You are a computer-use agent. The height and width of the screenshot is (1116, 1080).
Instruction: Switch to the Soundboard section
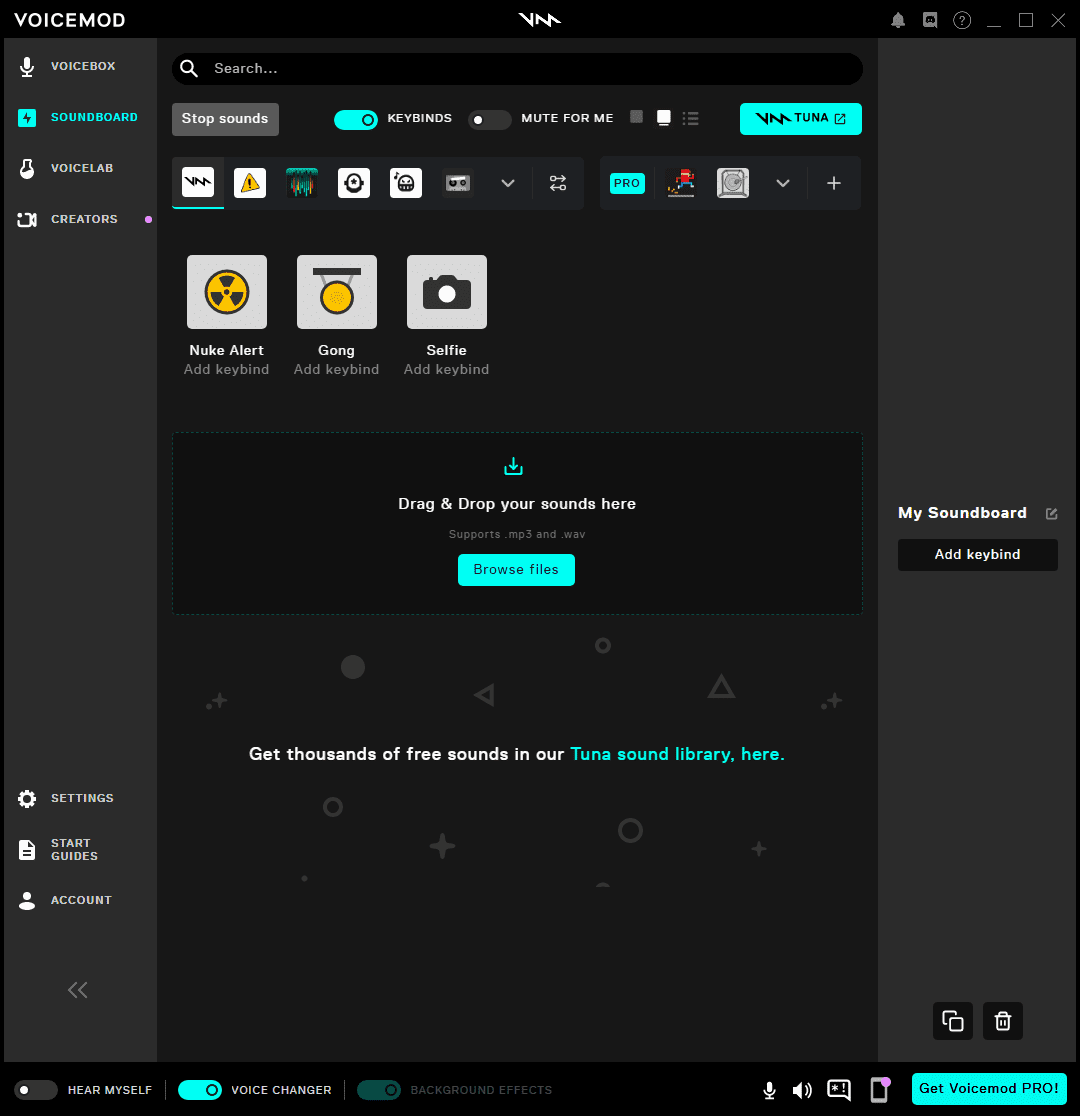pyautogui.click(x=78, y=117)
